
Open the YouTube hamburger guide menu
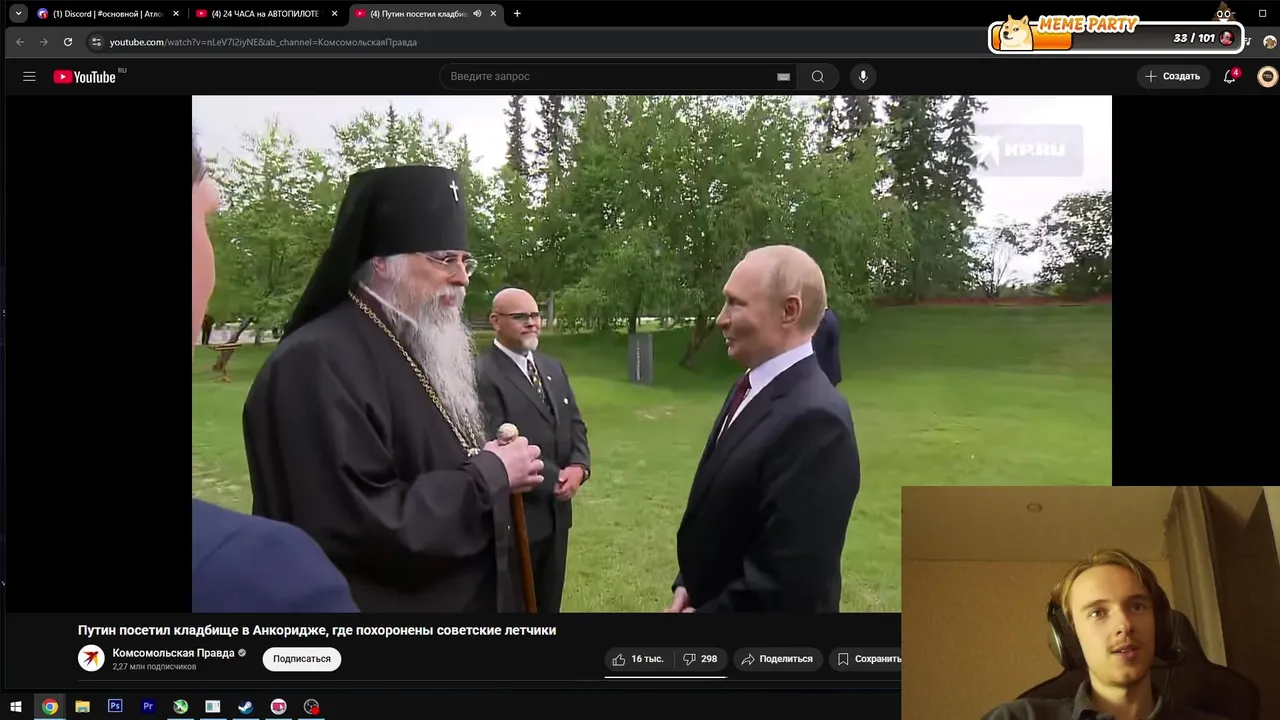[29, 76]
